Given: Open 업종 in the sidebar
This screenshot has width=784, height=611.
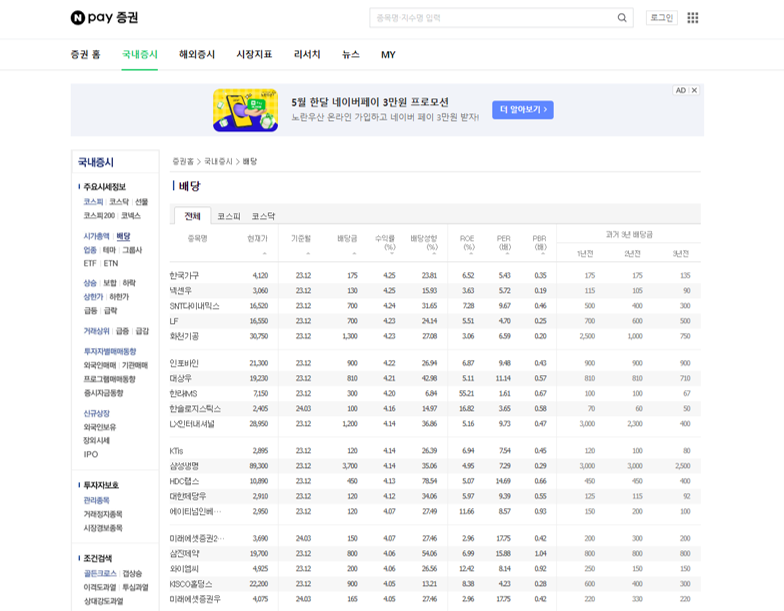Looking at the screenshot, I should 90,250.
